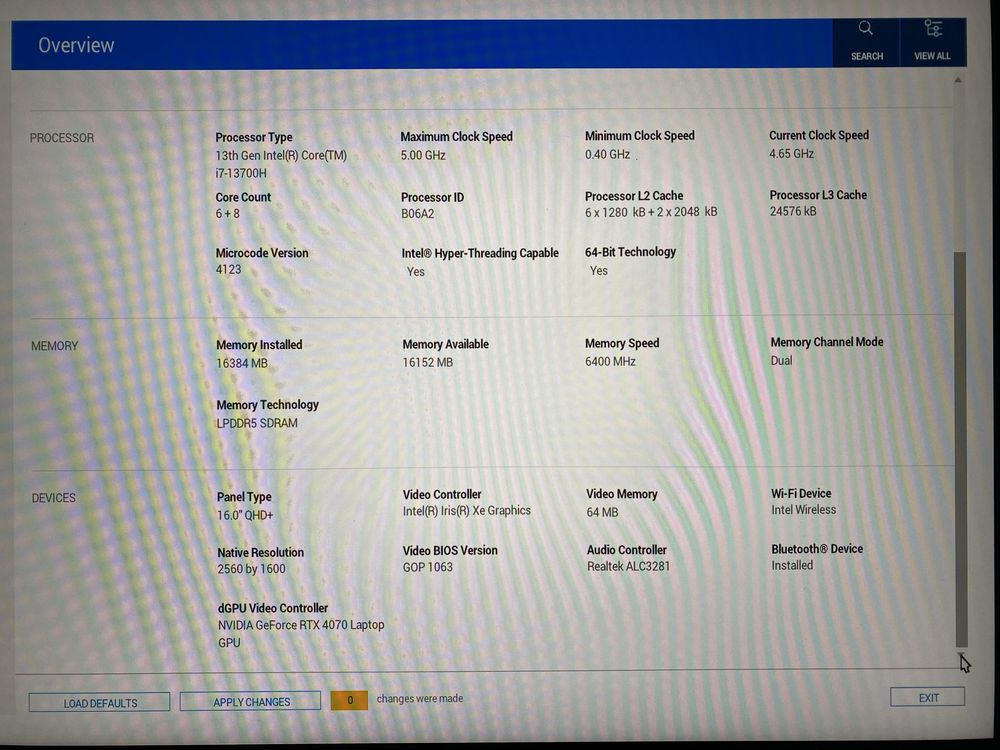Select the Microcode Version label
1000x750 pixels.
coord(261,253)
